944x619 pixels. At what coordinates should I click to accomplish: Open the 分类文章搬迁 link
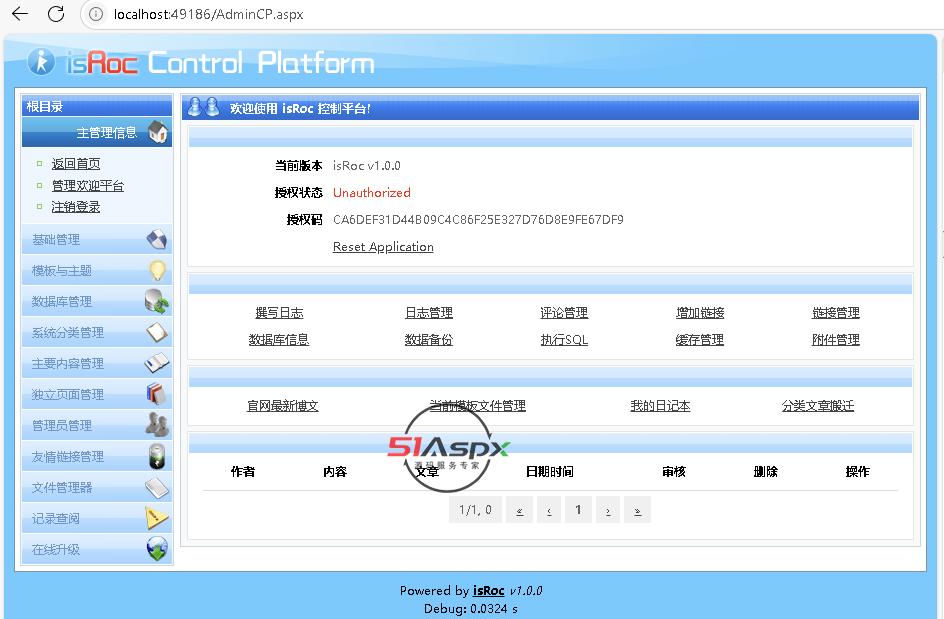(818, 406)
